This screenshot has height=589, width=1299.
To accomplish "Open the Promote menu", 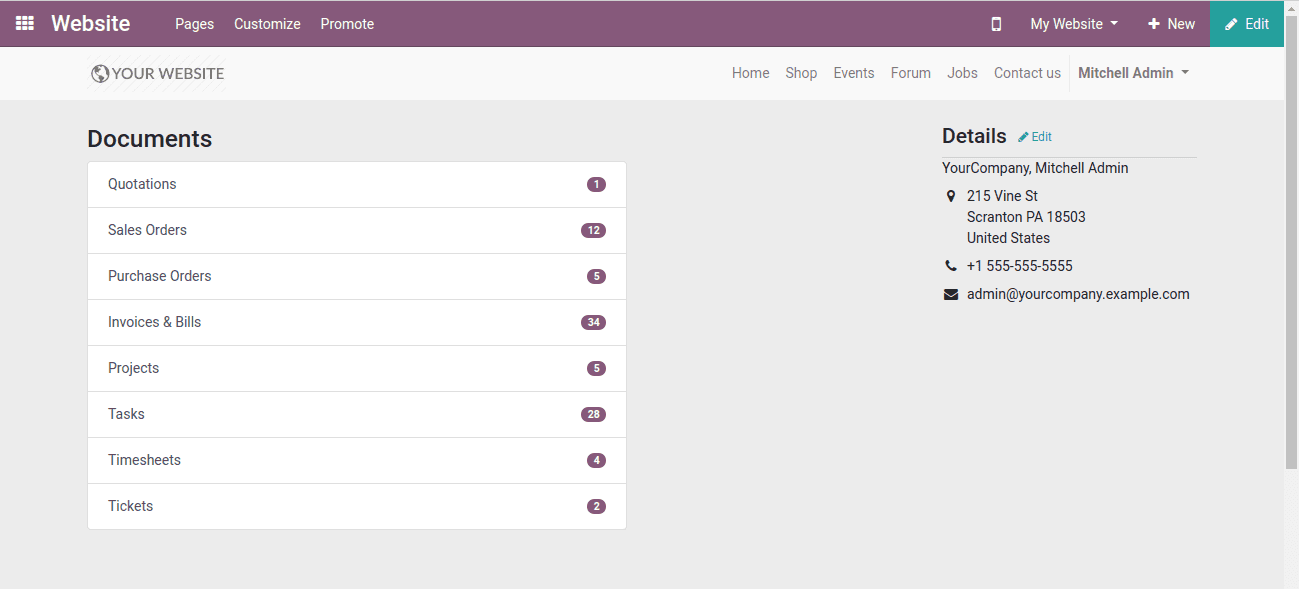I will [x=347, y=24].
